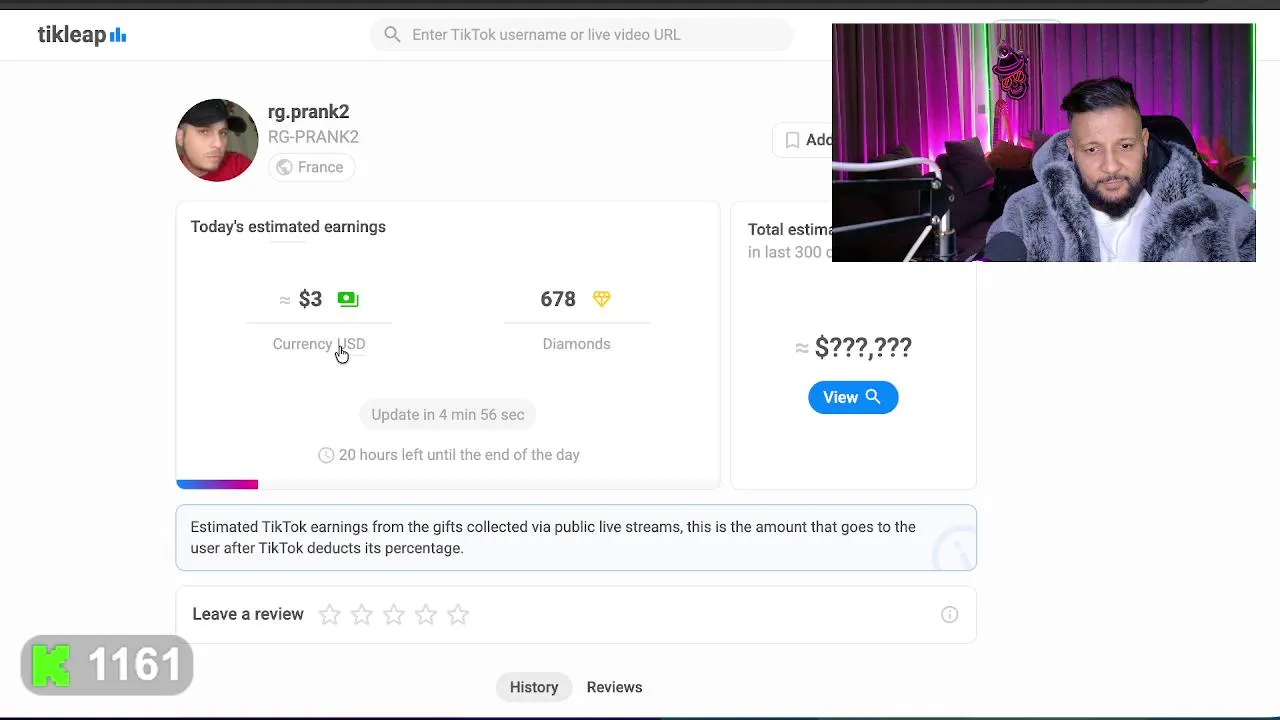Rate with the first star

click(329, 615)
